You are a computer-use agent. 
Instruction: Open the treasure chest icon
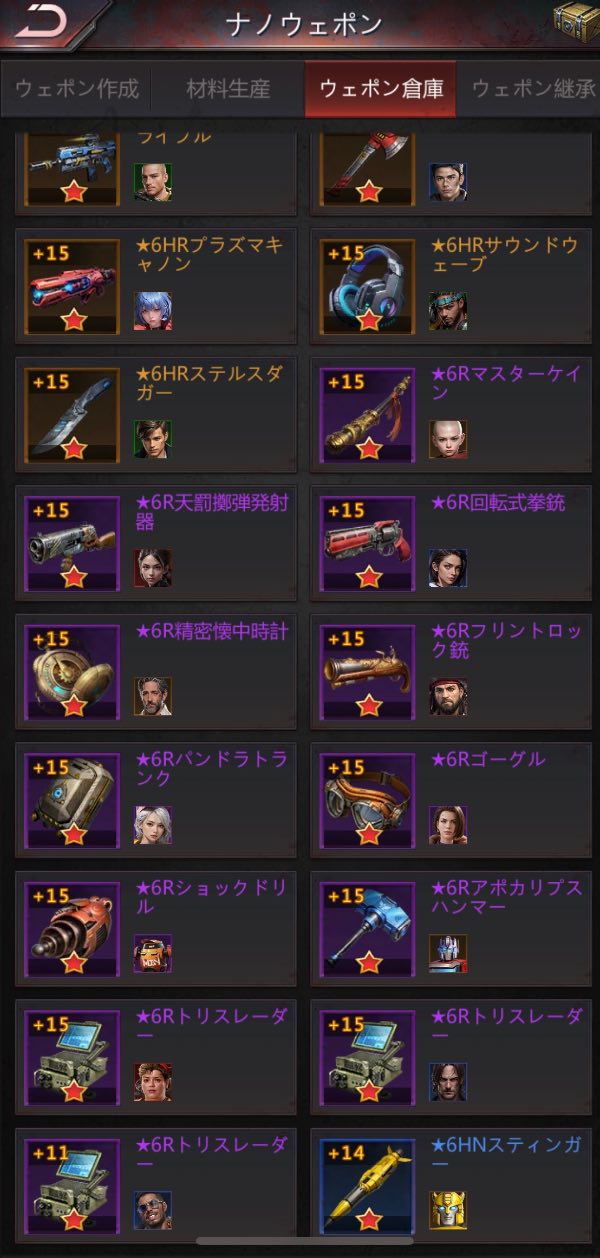575,22
